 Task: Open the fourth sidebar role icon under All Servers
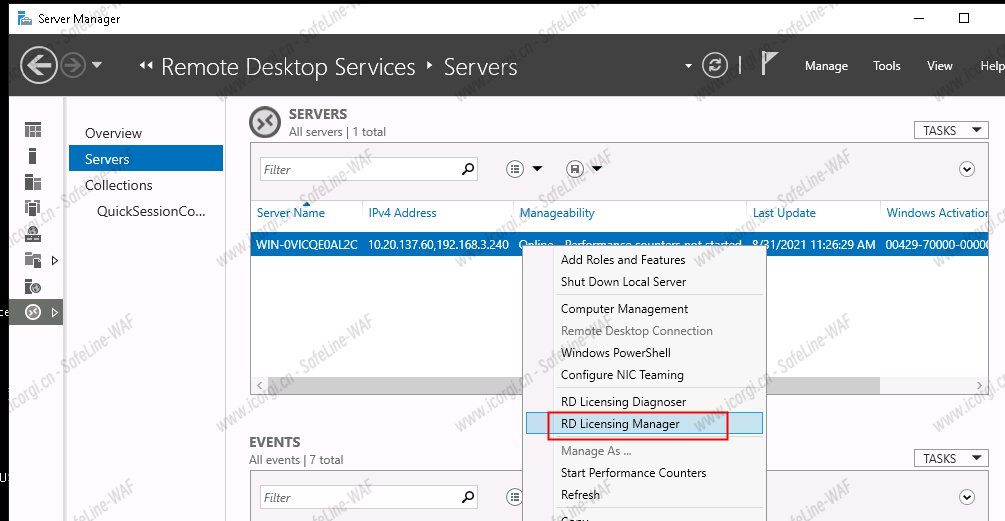pos(33,208)
